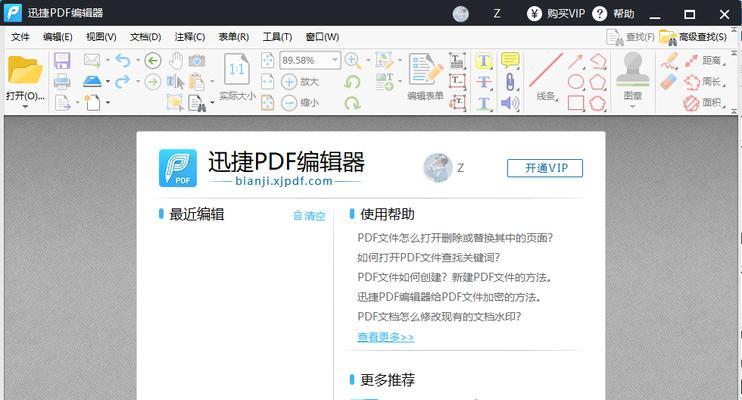Open 帮助 in the title bar

613,13
